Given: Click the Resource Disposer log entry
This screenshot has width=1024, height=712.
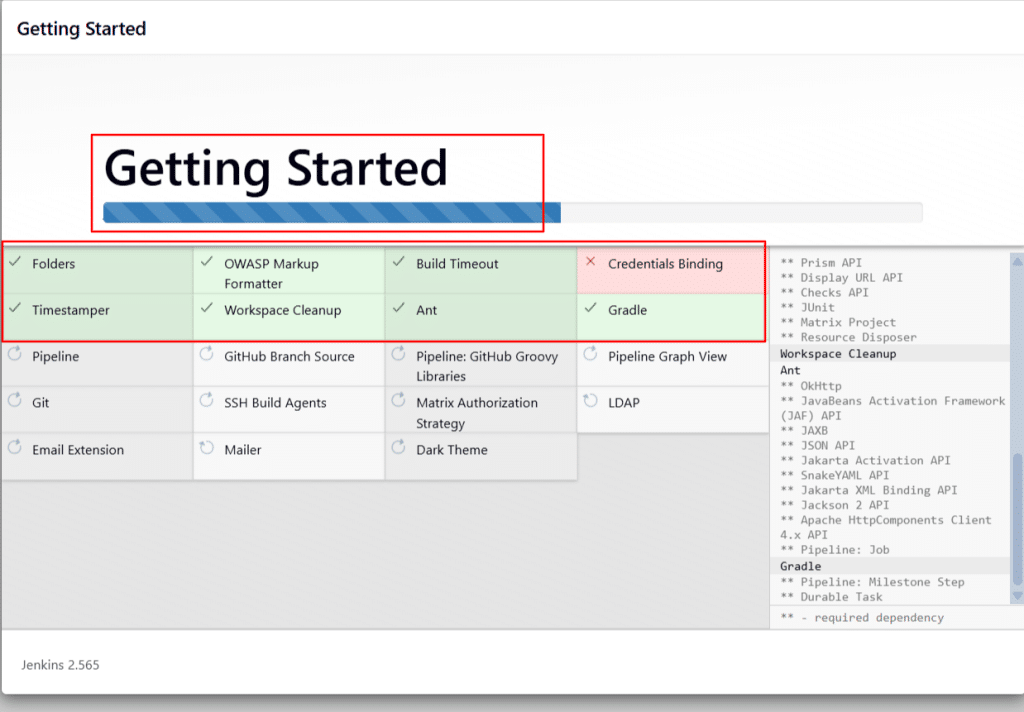Looking at the screenshot, I should 848,337.
